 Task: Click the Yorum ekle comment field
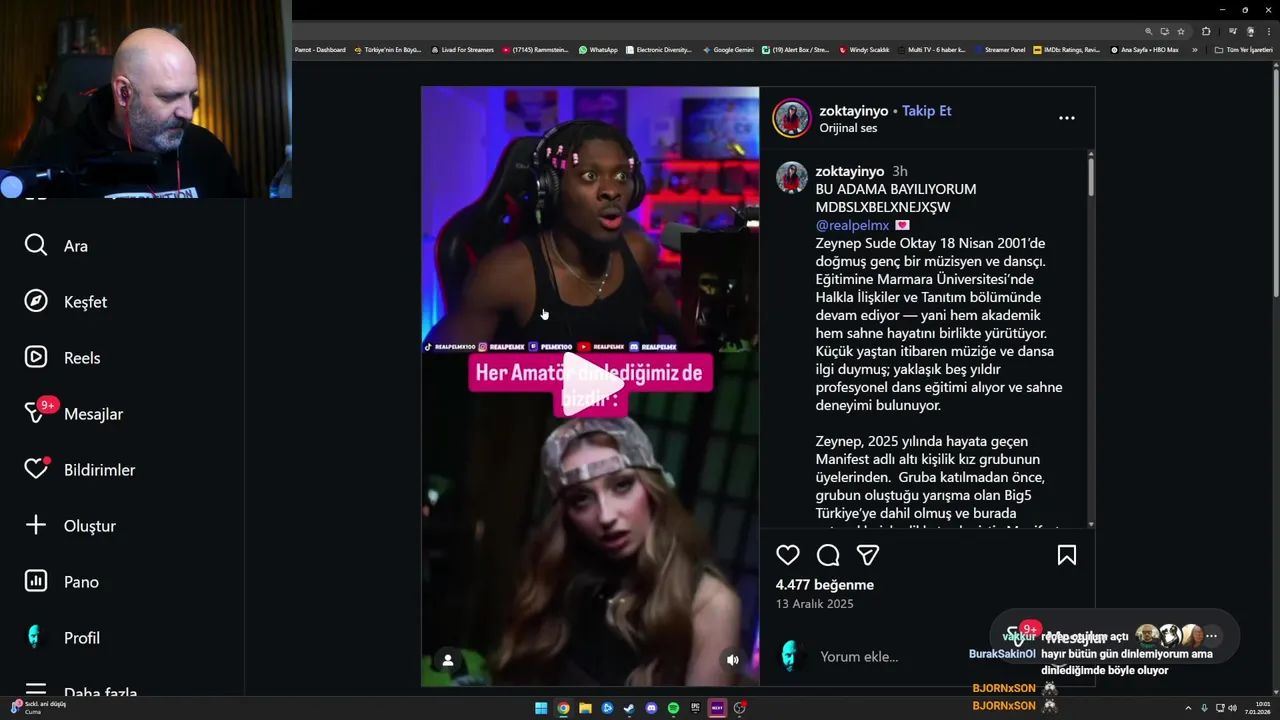(859, 657)
